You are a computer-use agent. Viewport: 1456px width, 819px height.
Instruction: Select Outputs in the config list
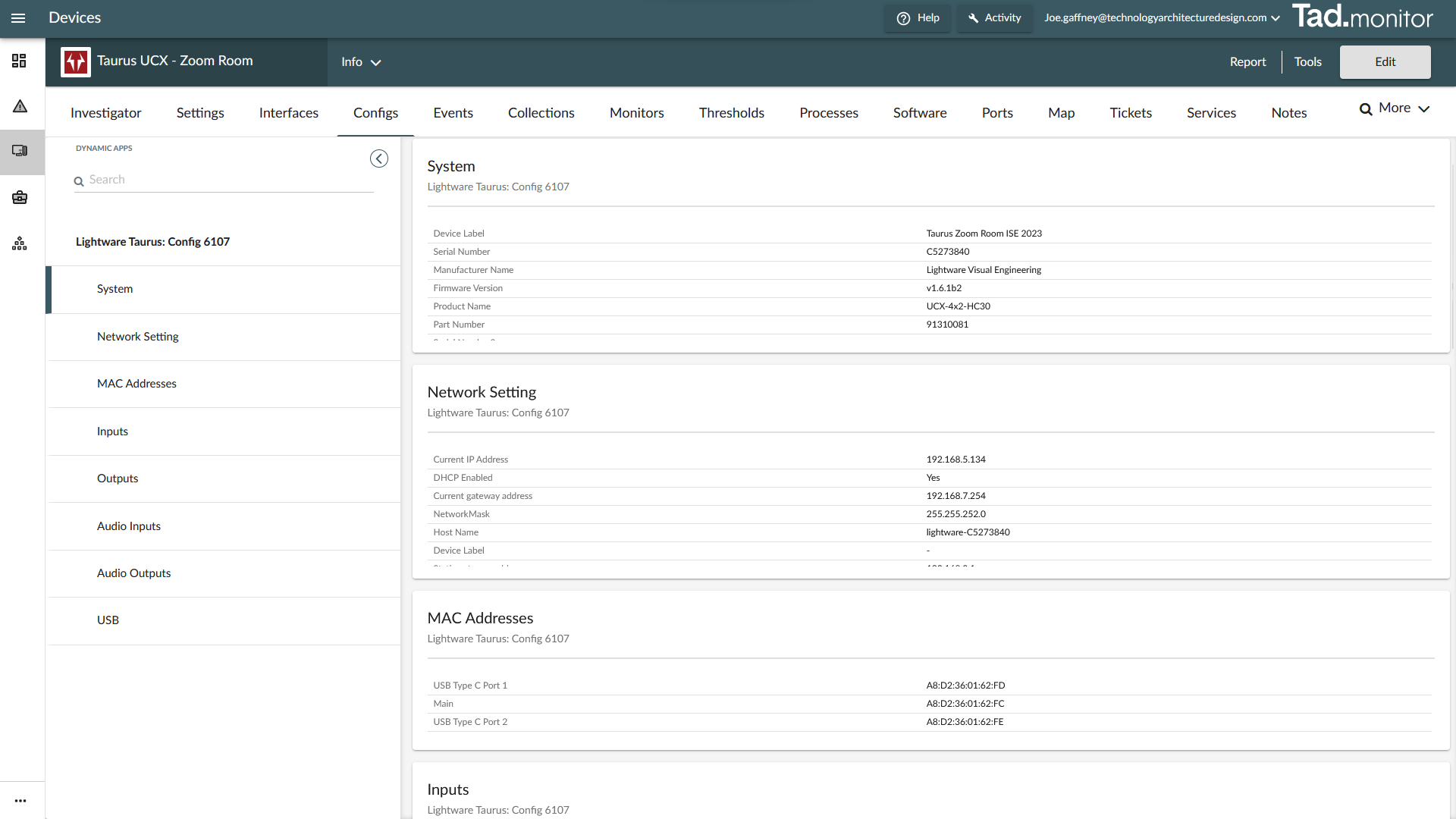(x=224, y=479)
